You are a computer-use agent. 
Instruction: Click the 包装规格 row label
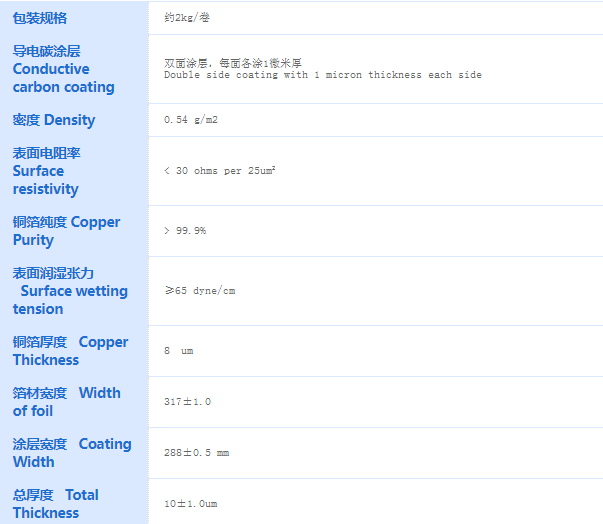coord(40,18)
